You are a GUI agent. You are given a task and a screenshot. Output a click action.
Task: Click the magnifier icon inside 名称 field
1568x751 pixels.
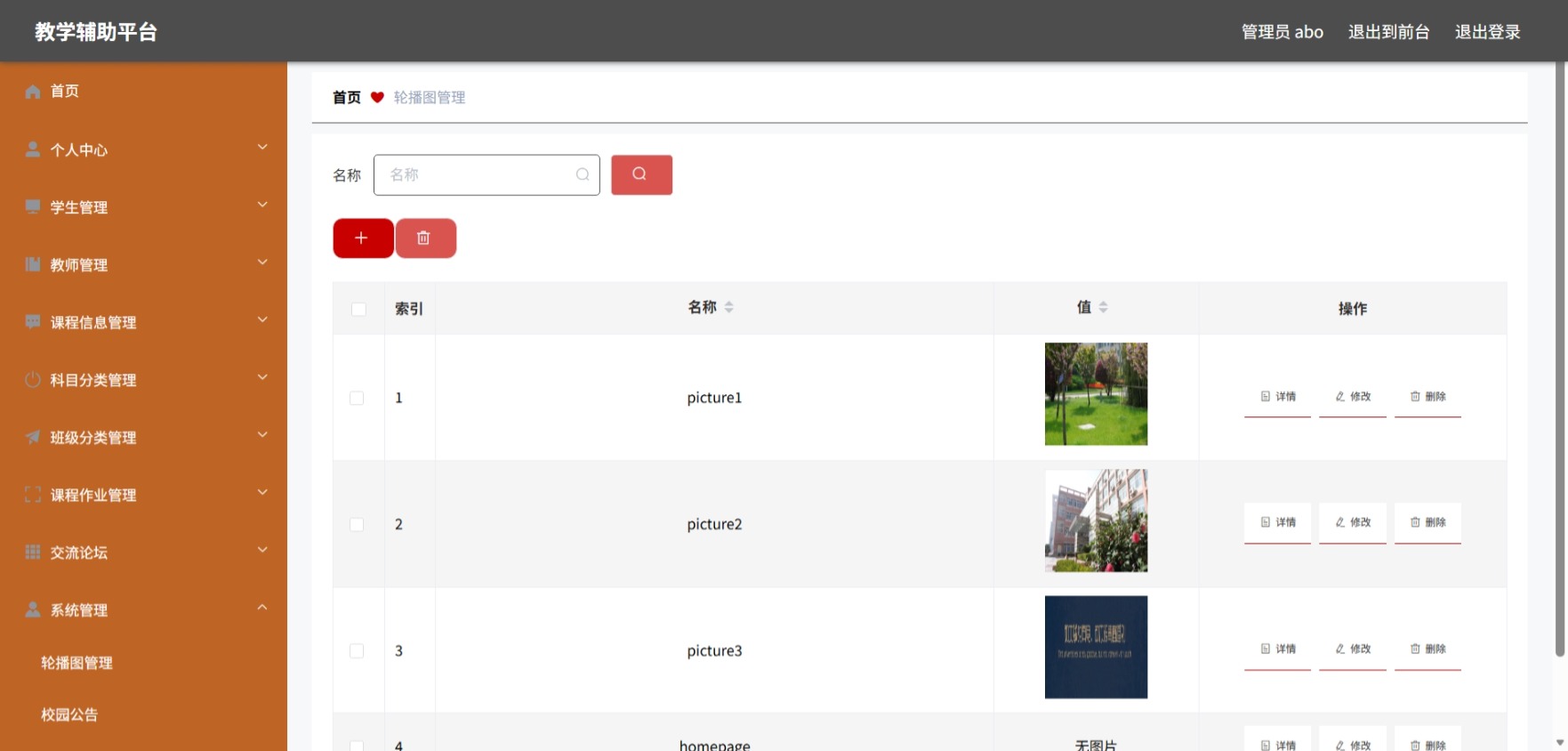[583, 174]
